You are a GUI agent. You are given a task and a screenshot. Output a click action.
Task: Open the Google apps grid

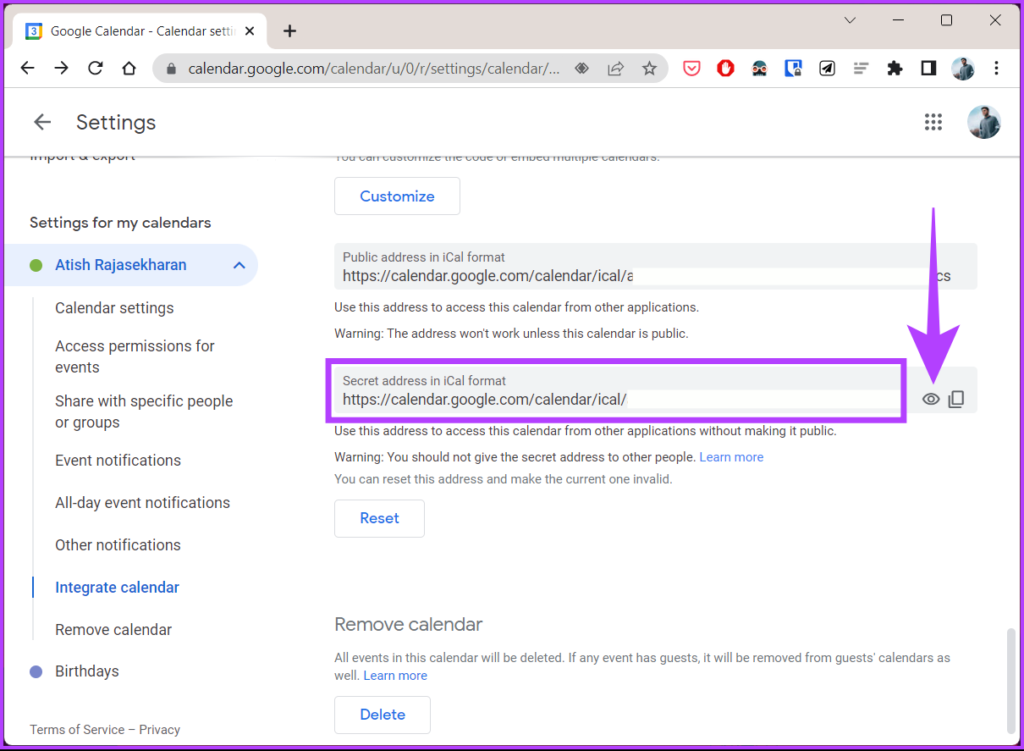click(x=933, y=122)
